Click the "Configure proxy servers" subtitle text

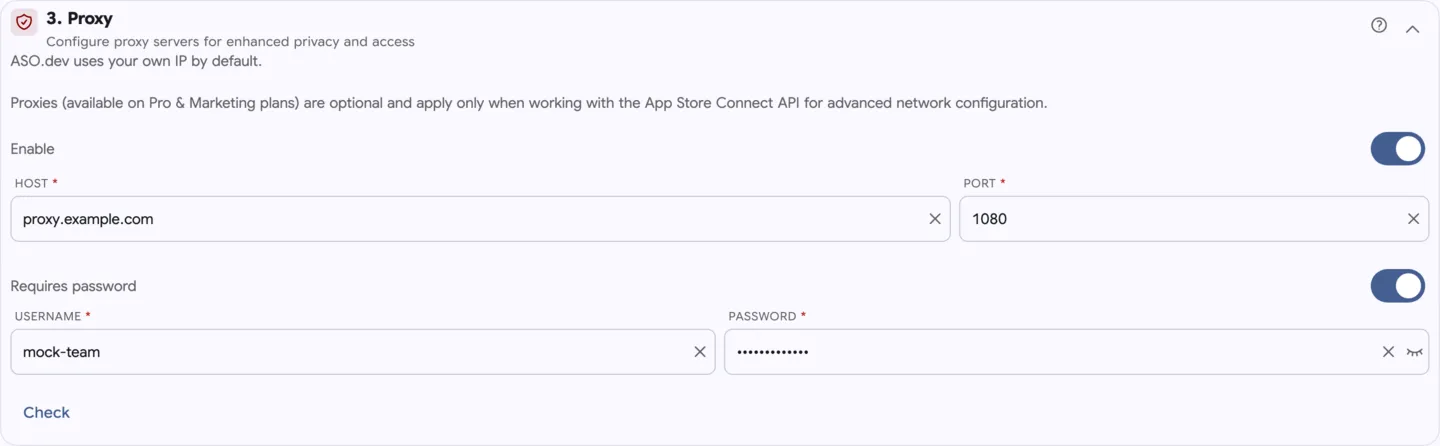point(230,42)
